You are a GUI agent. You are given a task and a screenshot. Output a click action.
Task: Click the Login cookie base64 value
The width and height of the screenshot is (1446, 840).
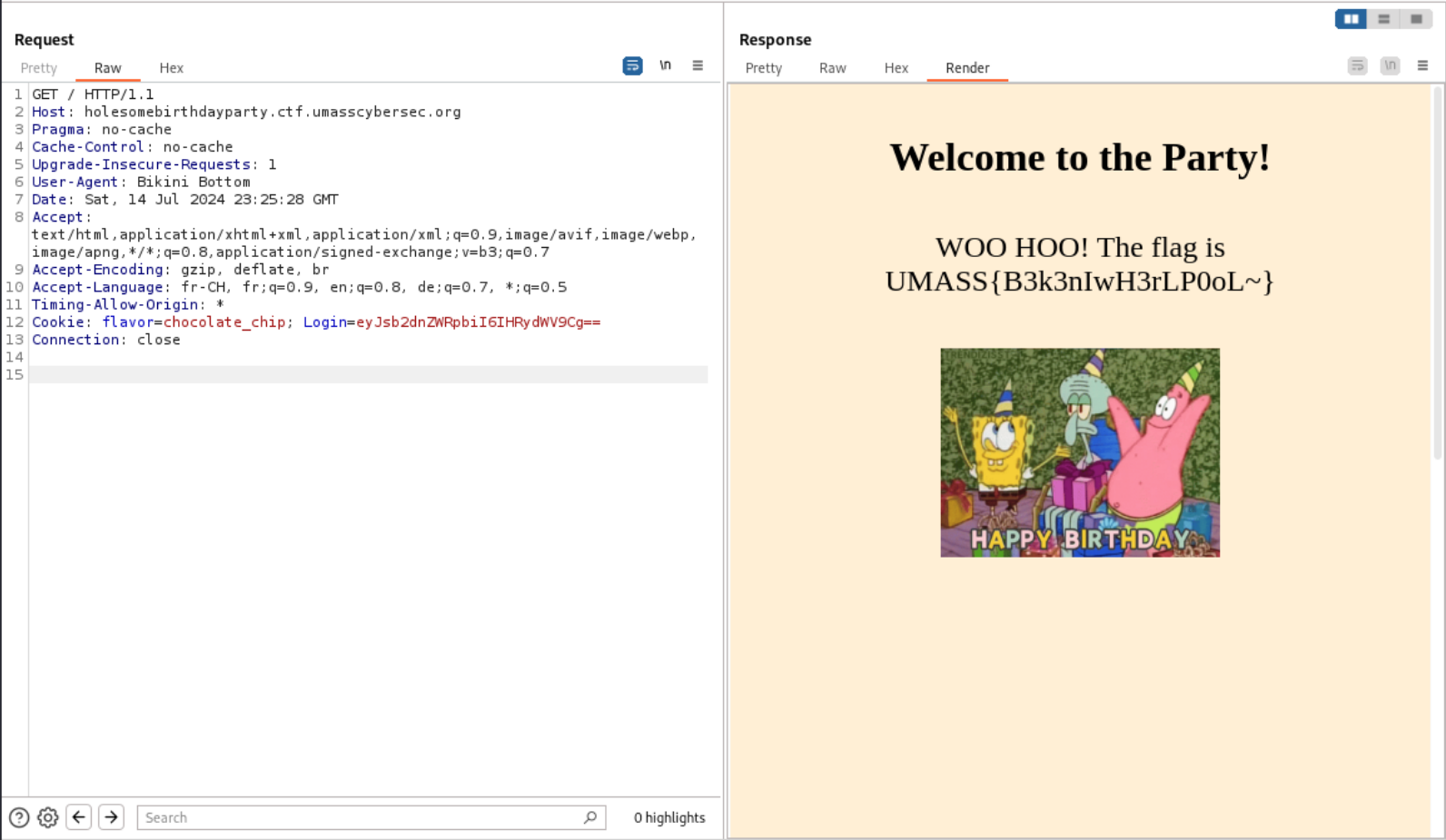tap(479, 322)
